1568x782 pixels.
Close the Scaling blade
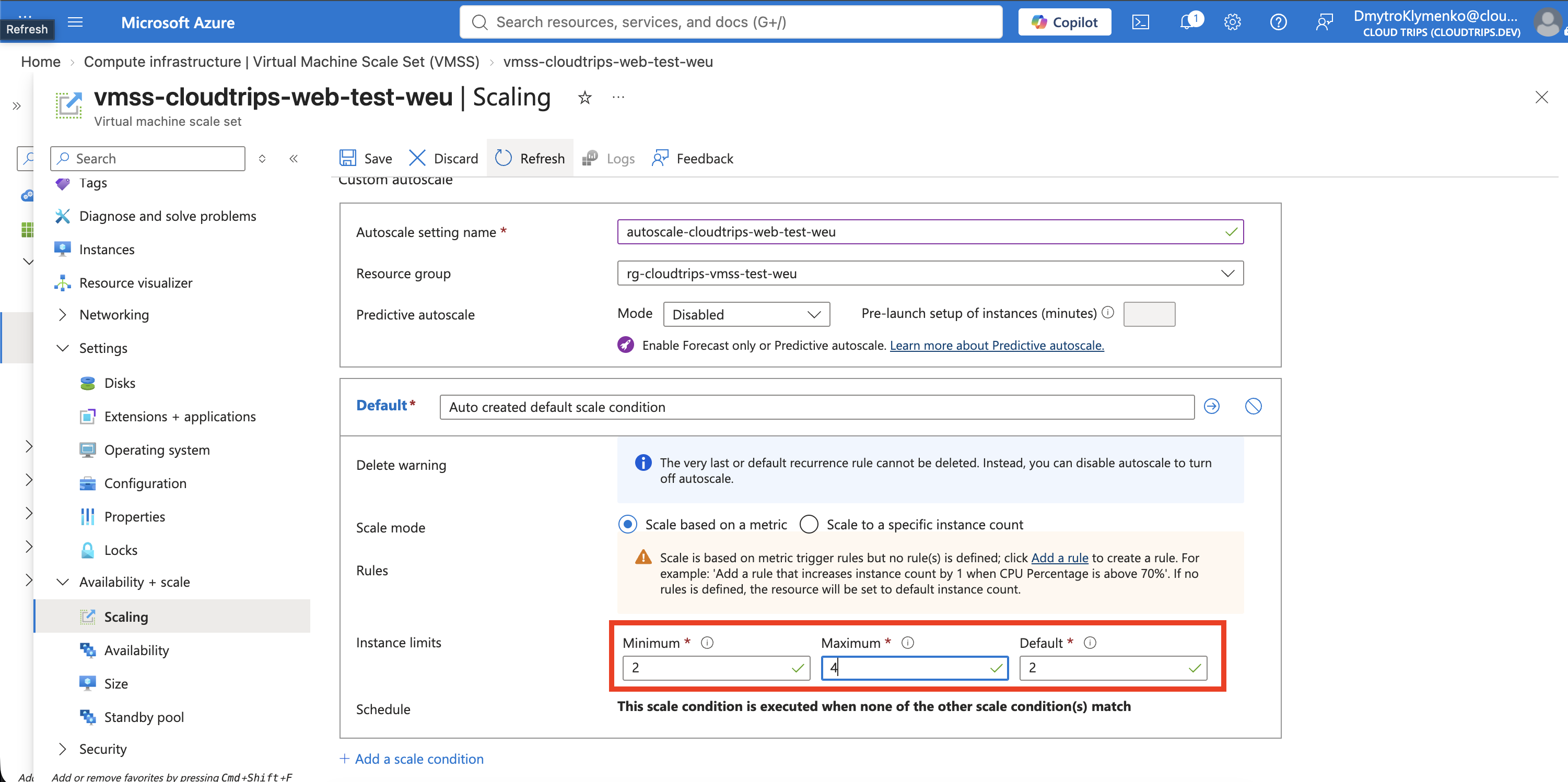[x=1541, y=98]
